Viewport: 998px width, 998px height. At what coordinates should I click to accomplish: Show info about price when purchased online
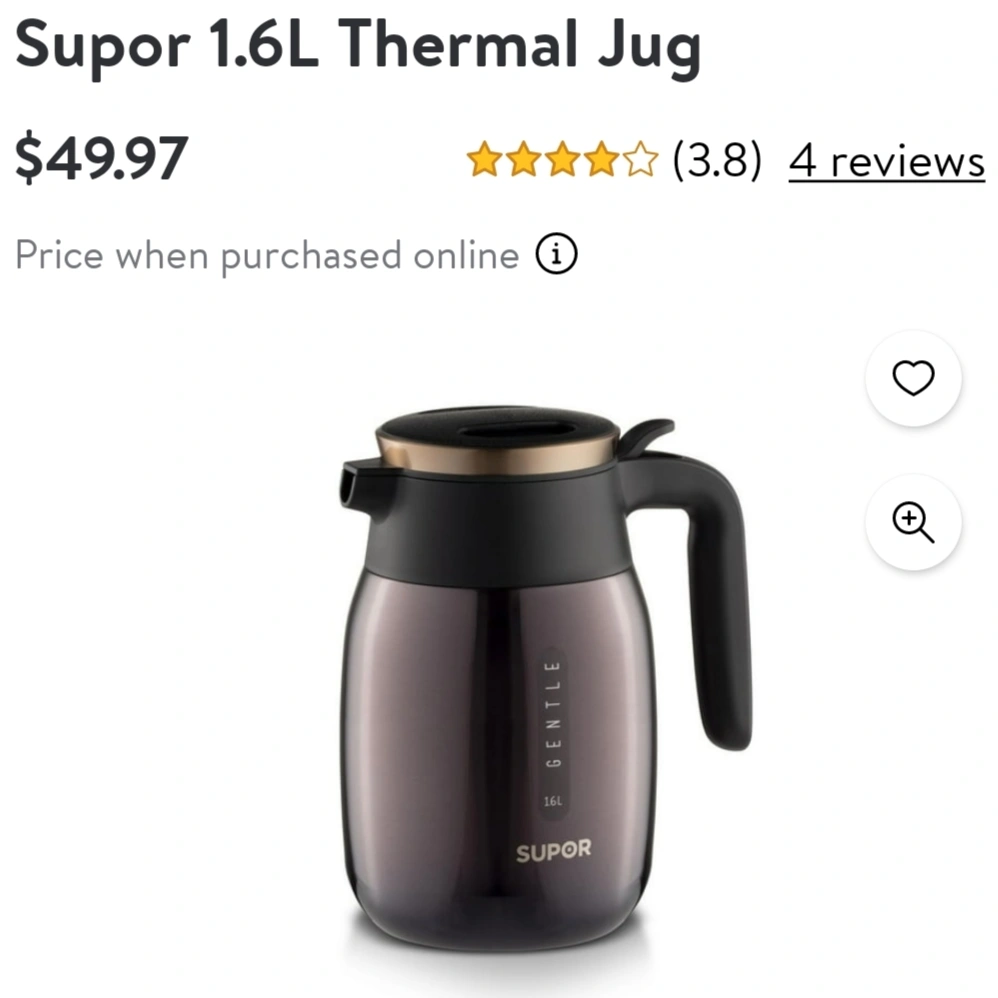click(556, 254)
